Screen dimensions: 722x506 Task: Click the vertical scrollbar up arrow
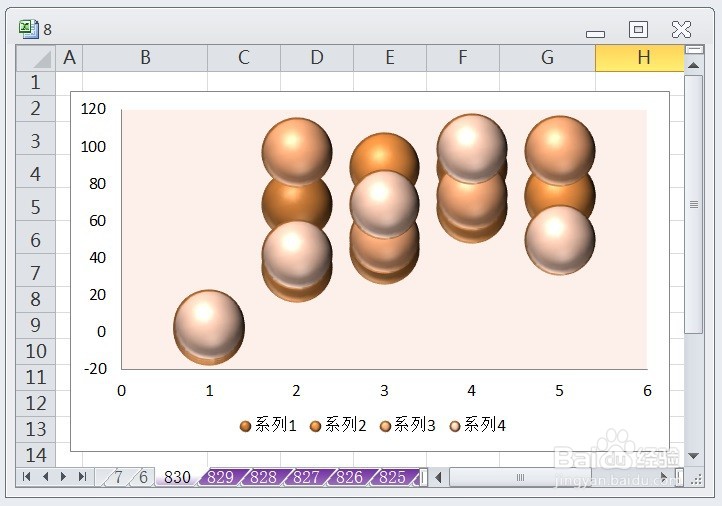tap(693, 65)
